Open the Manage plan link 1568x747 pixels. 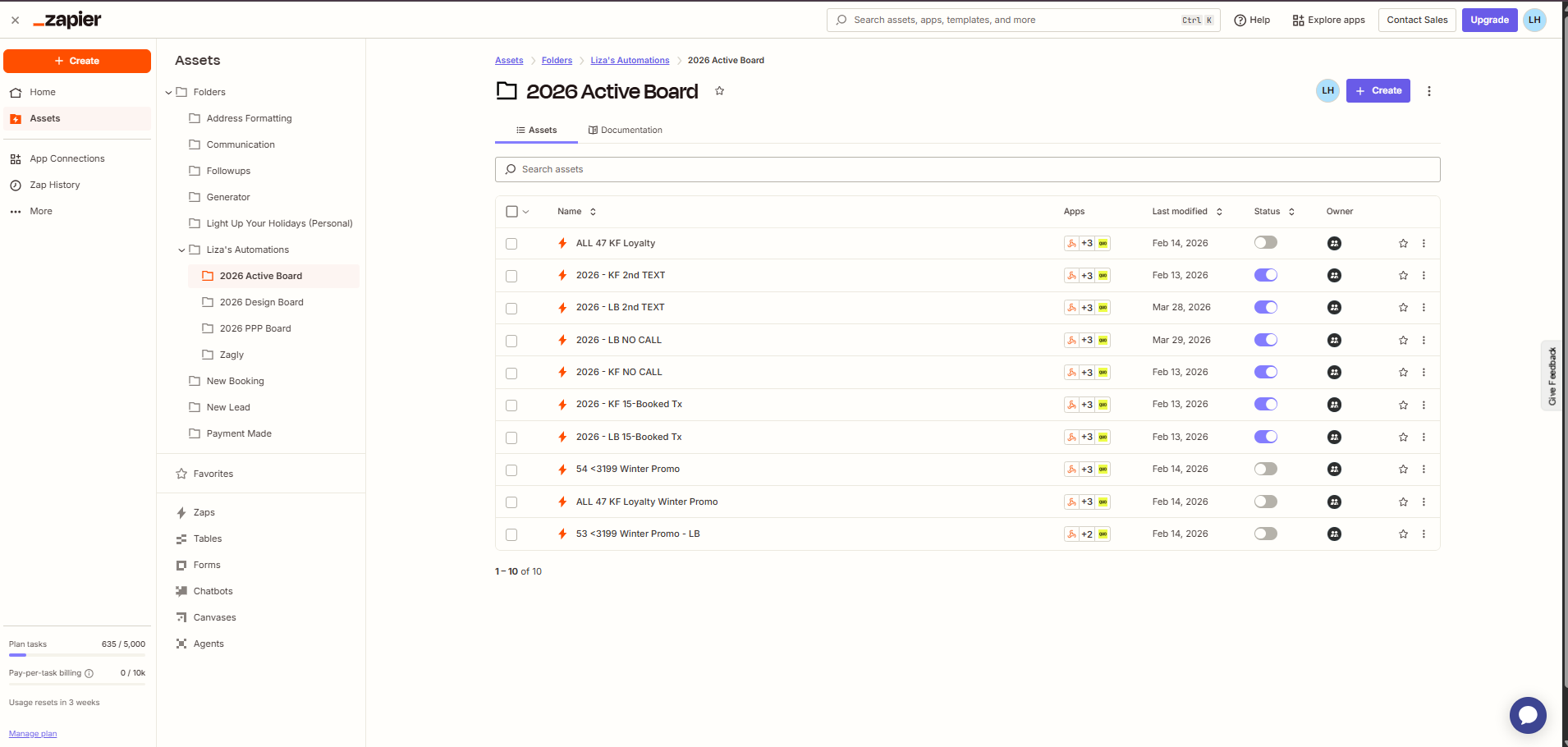click(x=33, y=734)
